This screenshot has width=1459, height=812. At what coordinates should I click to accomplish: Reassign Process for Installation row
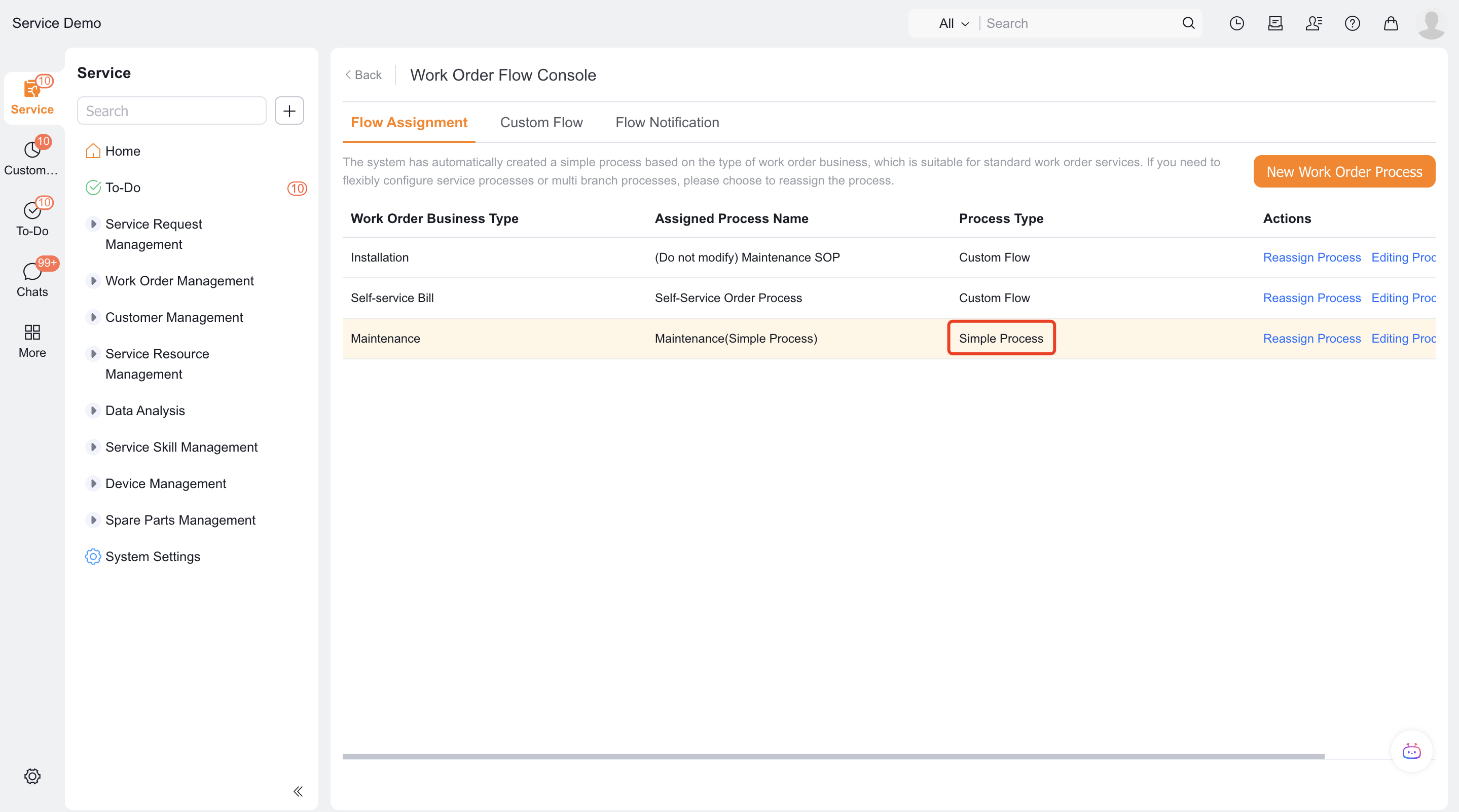tap(1312, 257)
